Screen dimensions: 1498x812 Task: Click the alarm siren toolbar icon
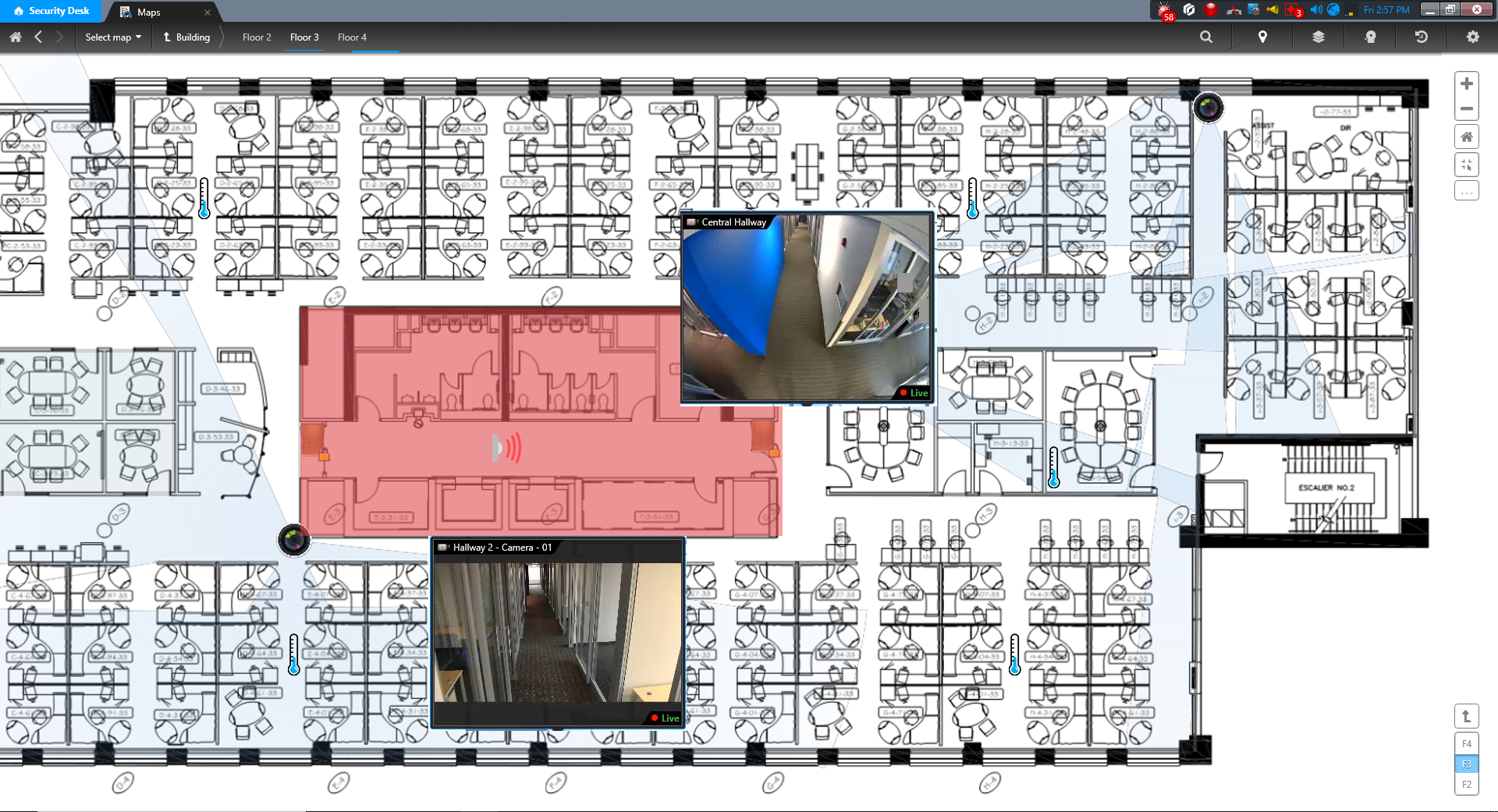(1370, 37)
